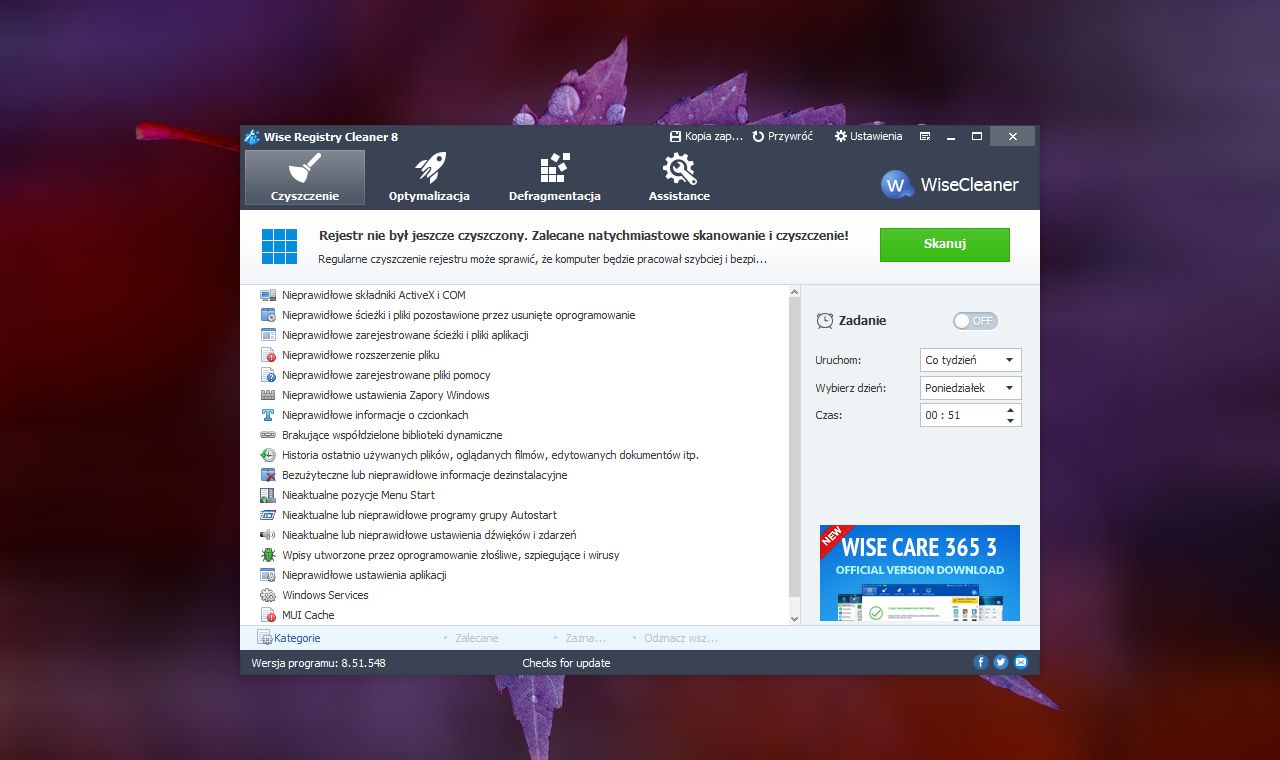Click icon for paths left by removed software
The width and height of the screenshot is (1280, 760).
click(267, 315)
